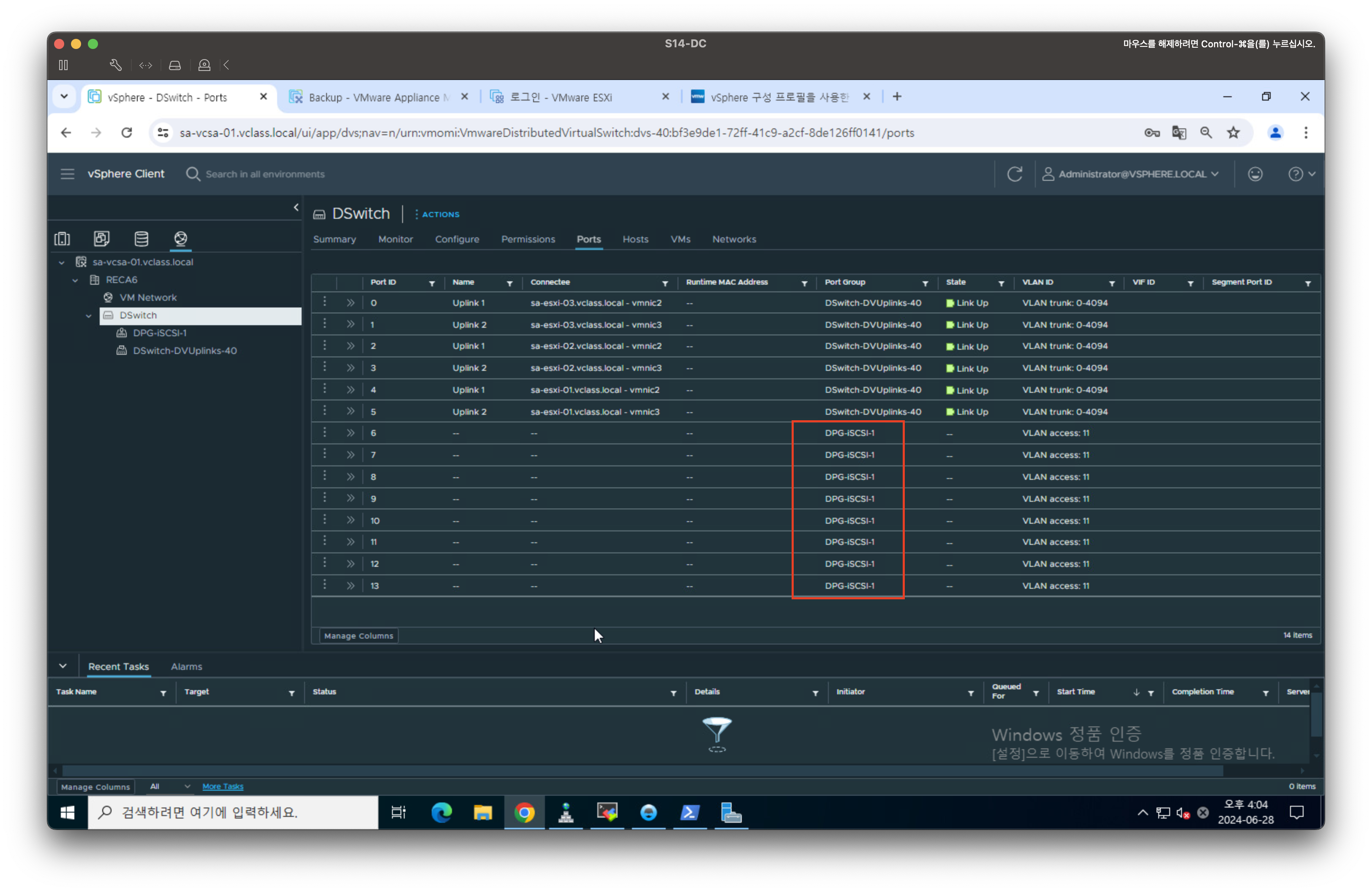Open the Storage inventory icon

(x=141, y=239)
